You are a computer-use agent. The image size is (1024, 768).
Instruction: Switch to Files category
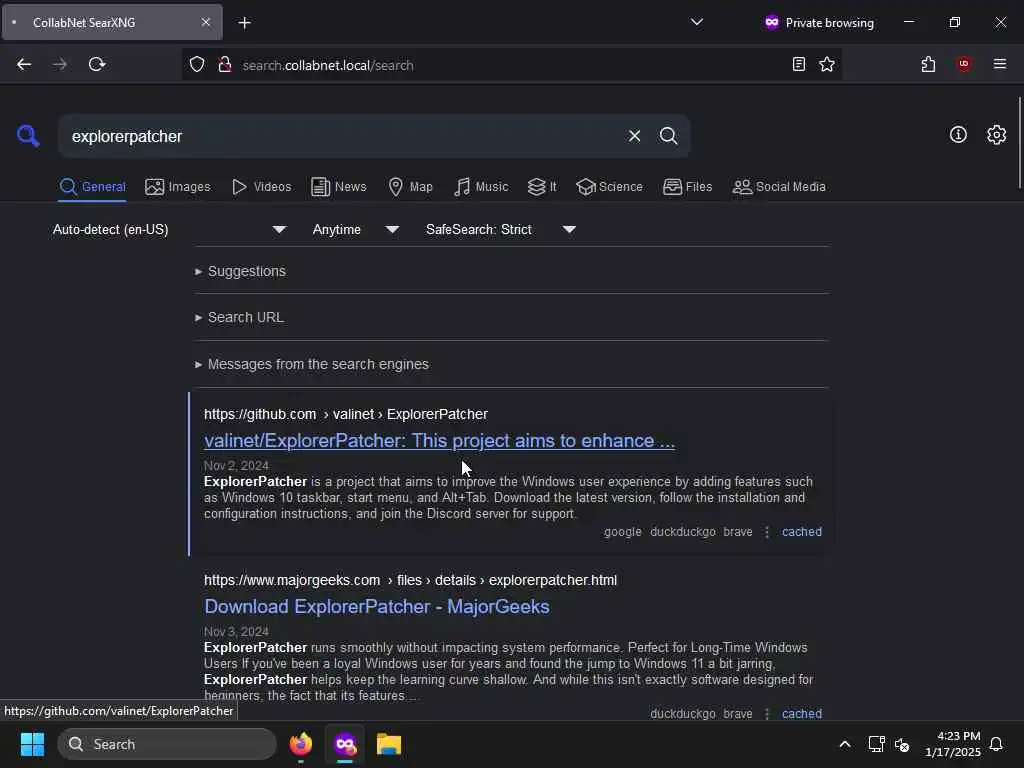pos(687,187)
